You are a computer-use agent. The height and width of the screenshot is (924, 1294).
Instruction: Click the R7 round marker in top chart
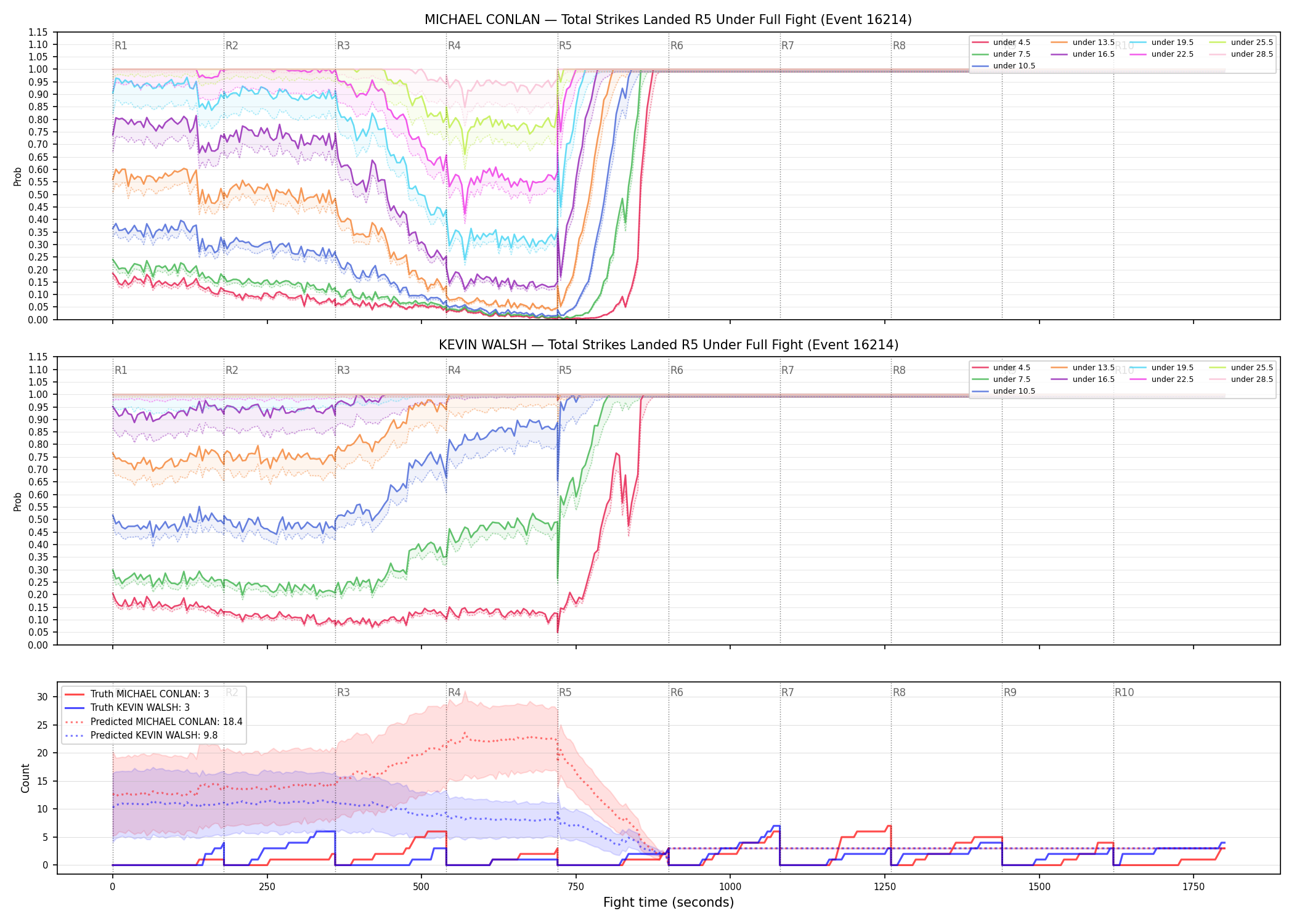pyautogui.click(x=787, y=46)
